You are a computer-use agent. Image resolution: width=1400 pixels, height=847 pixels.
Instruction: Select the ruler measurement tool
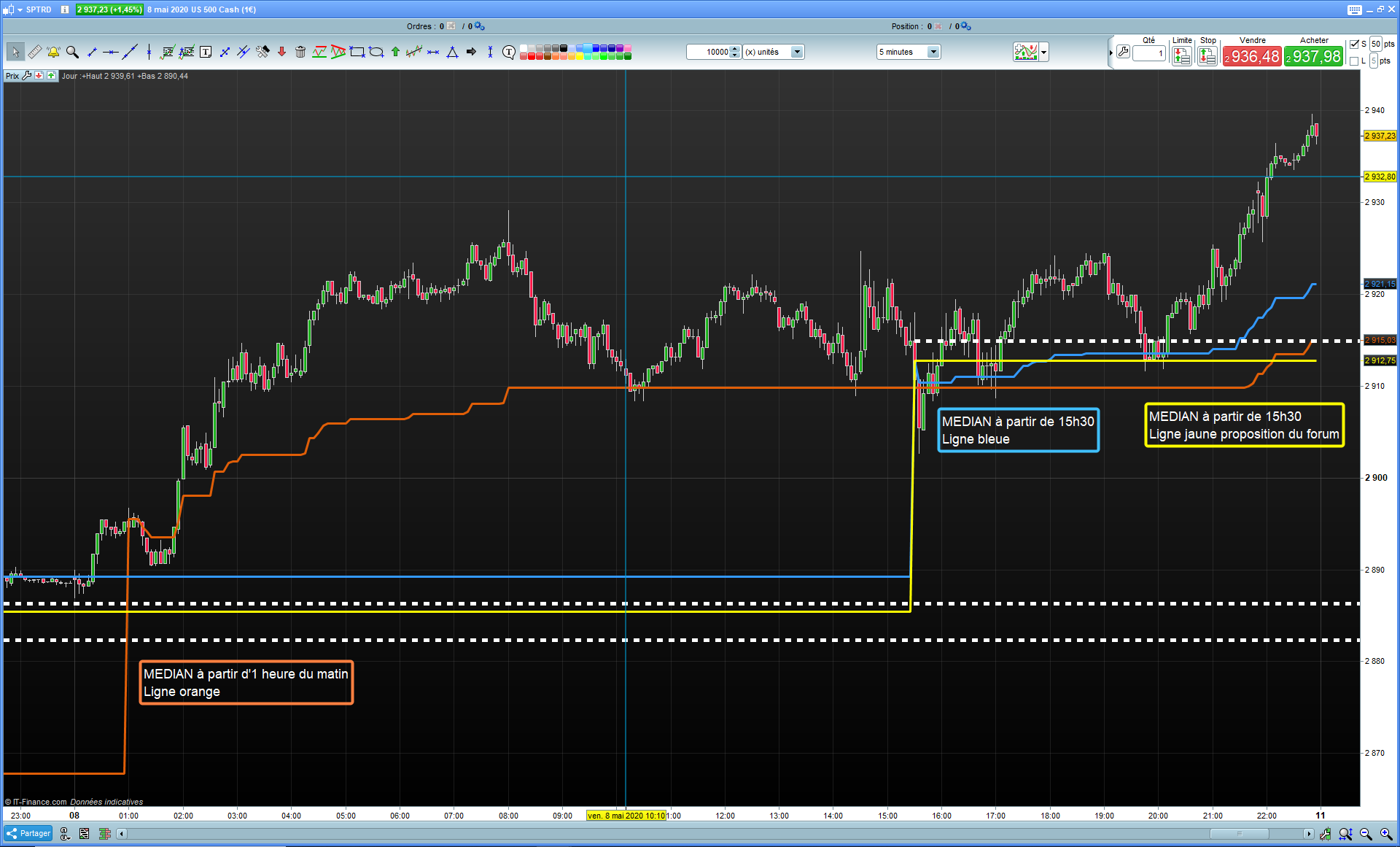coord(34,52)
